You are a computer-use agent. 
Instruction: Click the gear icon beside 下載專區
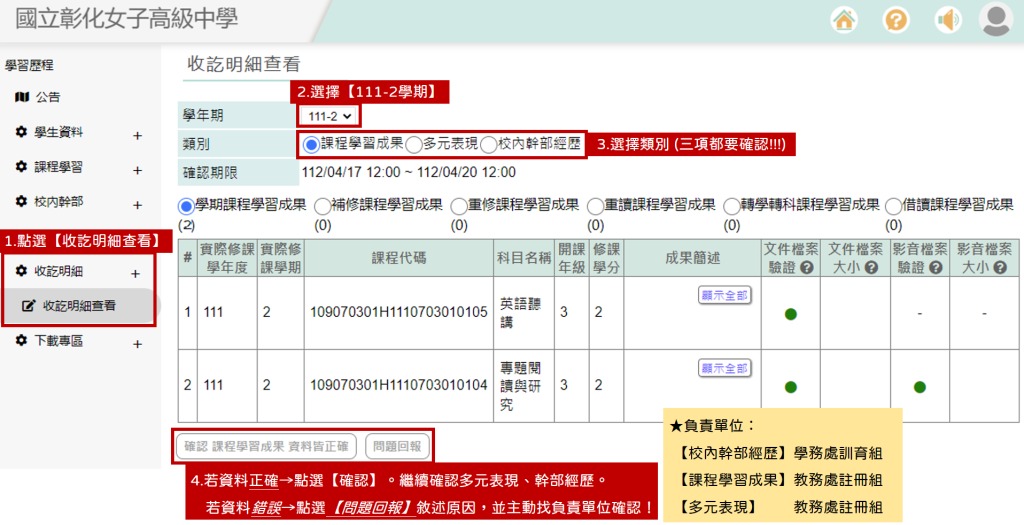point(21,340)
